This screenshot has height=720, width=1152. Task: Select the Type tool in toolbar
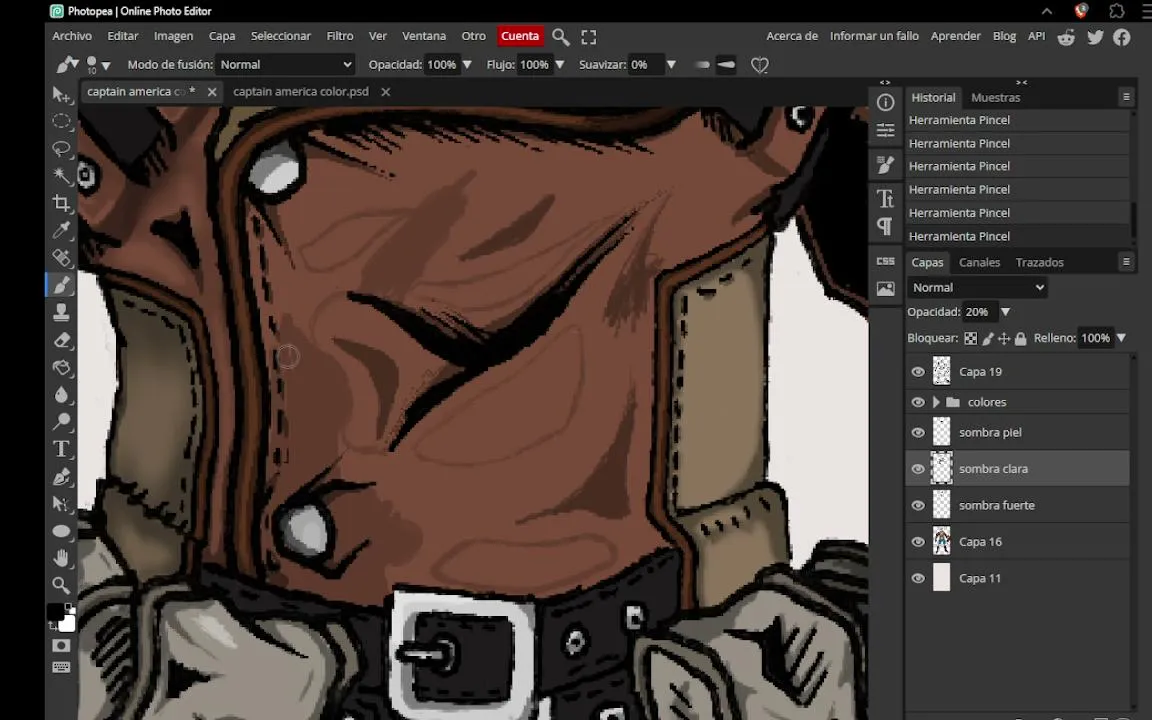pyautogui.click(x=62, y=449)
